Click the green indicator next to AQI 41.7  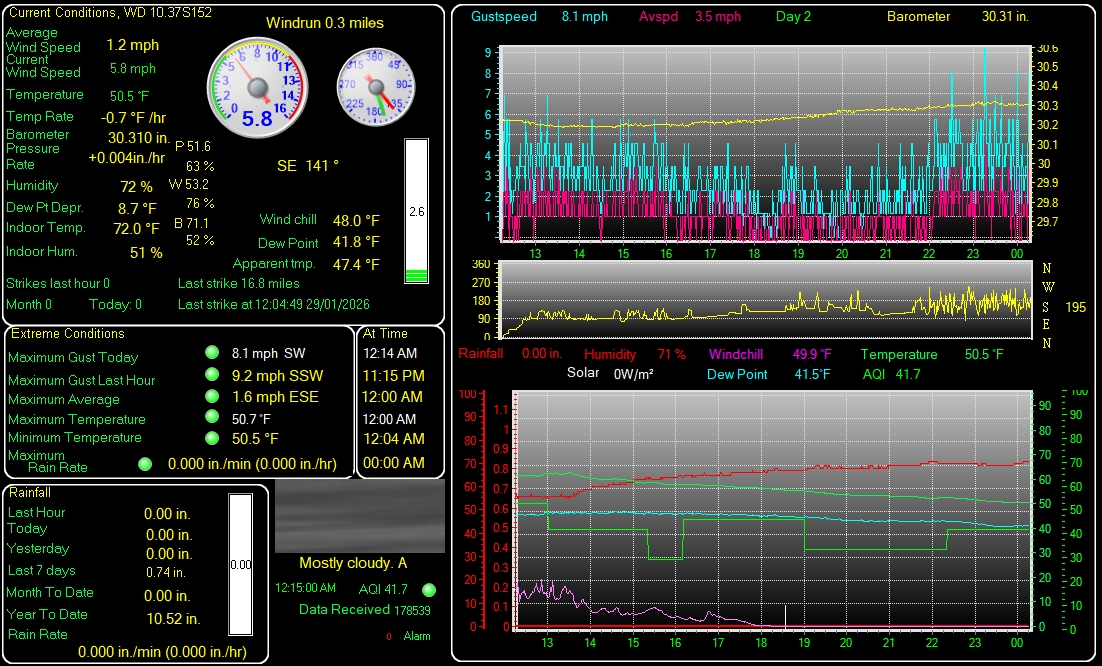point(429,590)
